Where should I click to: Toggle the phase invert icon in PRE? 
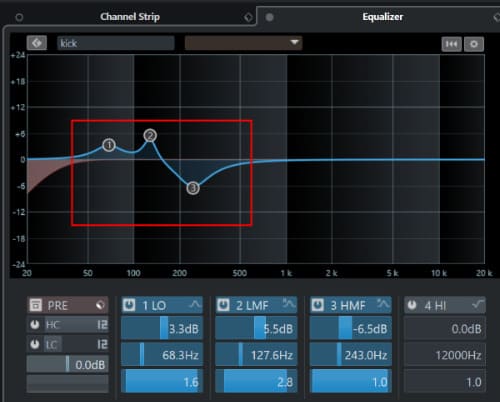tap(100, 305)
